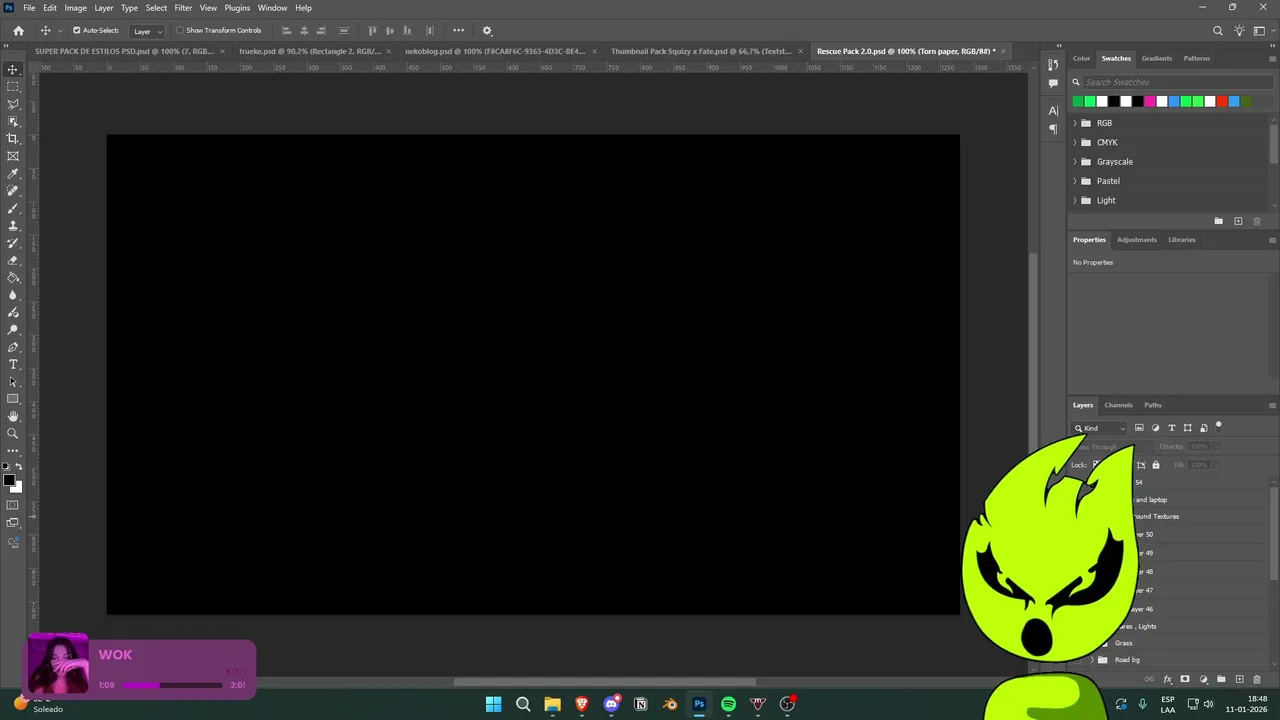
Task: Select the Spot Healing Brush tool
Action: [x=13, y=191]
